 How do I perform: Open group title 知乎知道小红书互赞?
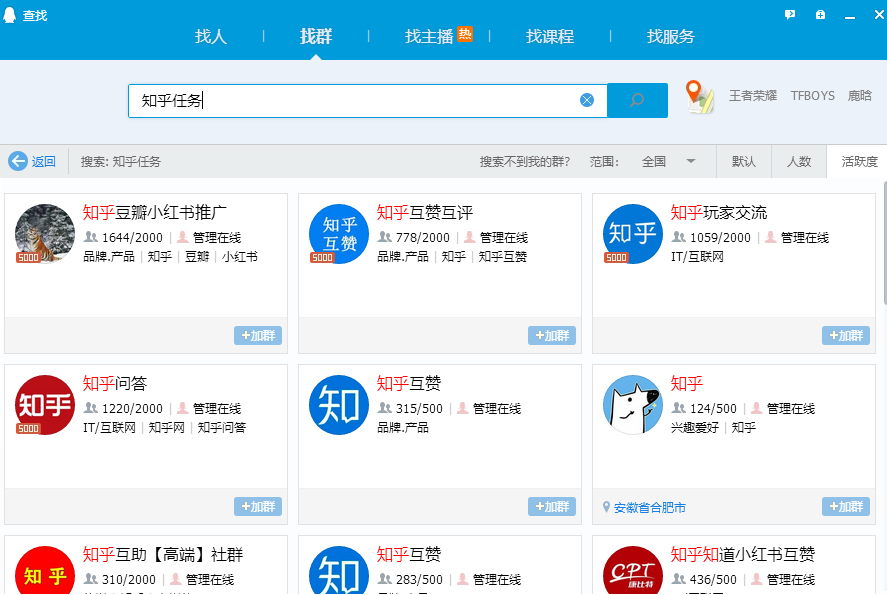743,554
